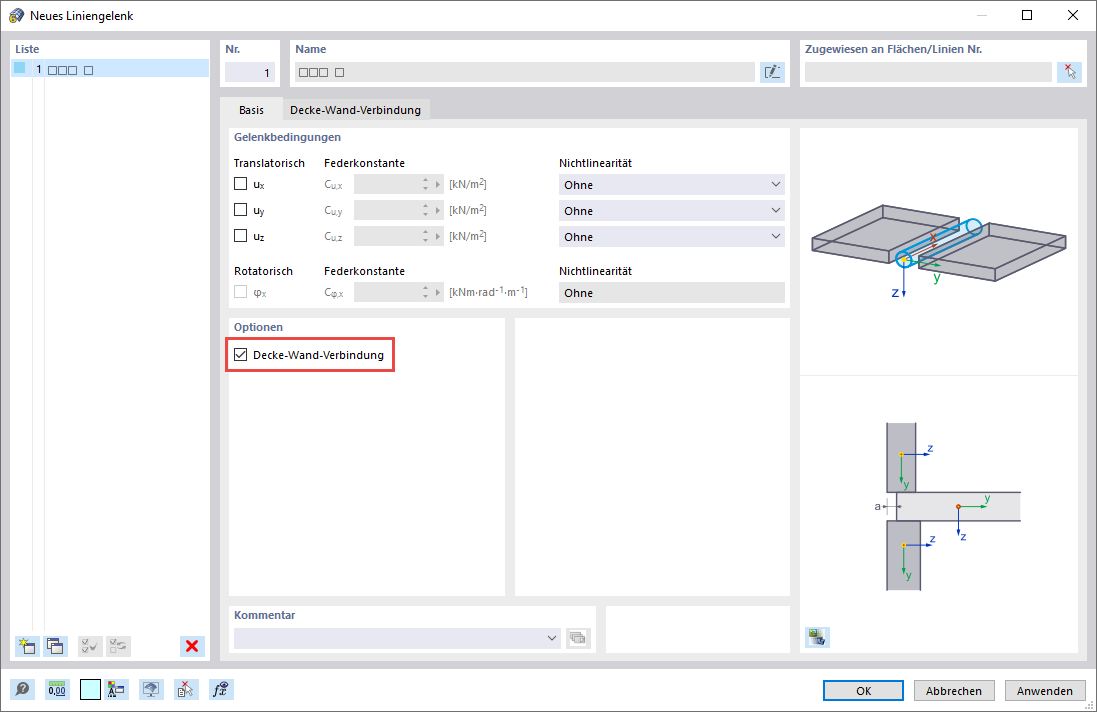Enable the ux translational hinge checkbox
The height and width of the screenshot is (712, 1097).
pyautogui.click(x=241, y=184)
